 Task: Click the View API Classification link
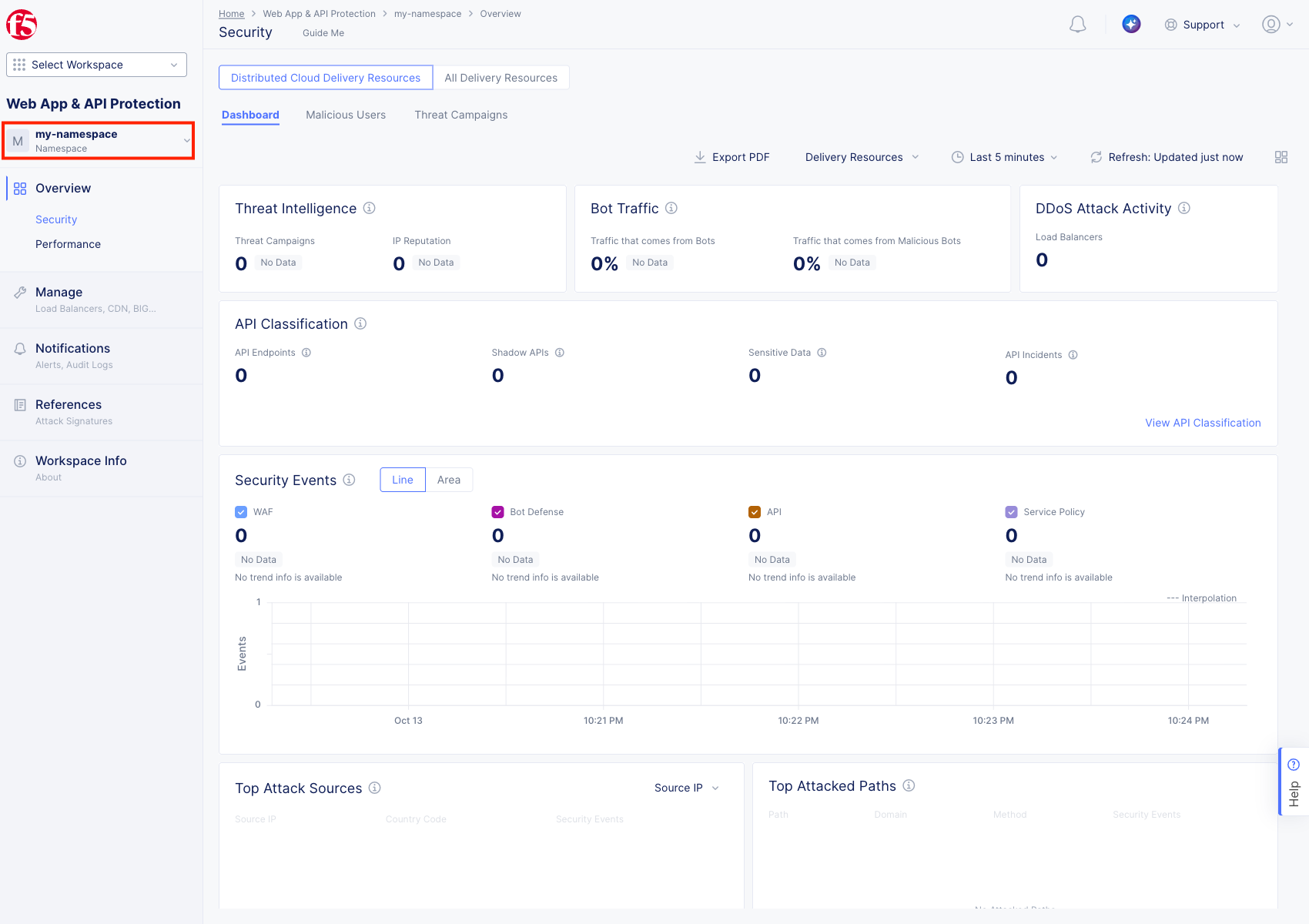pyautogui.click(x=1203, y=423)
